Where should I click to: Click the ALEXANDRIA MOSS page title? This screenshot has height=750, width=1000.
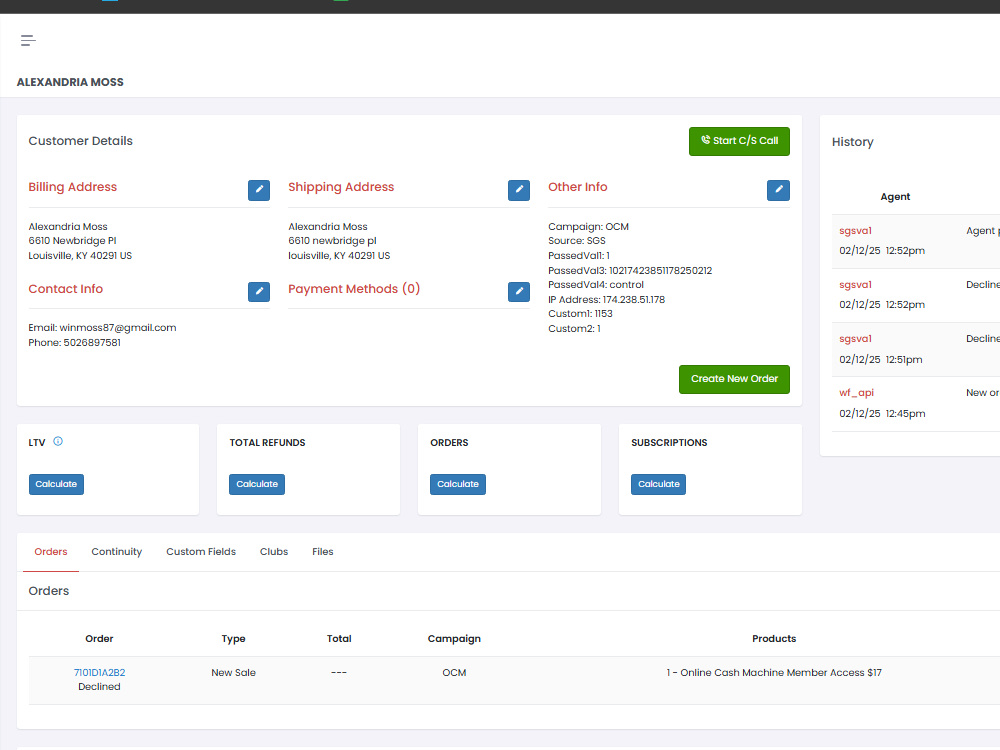(70, 82)
